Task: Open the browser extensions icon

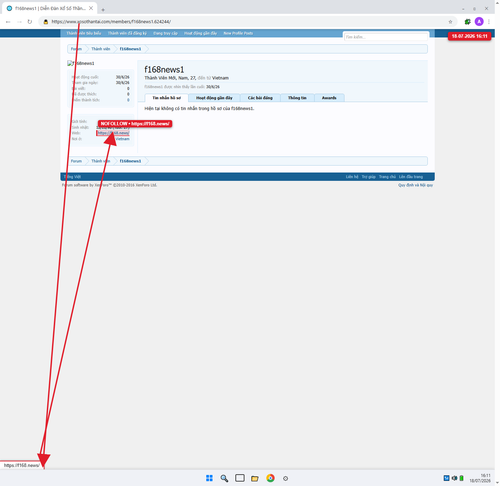Action: (468, 22)
